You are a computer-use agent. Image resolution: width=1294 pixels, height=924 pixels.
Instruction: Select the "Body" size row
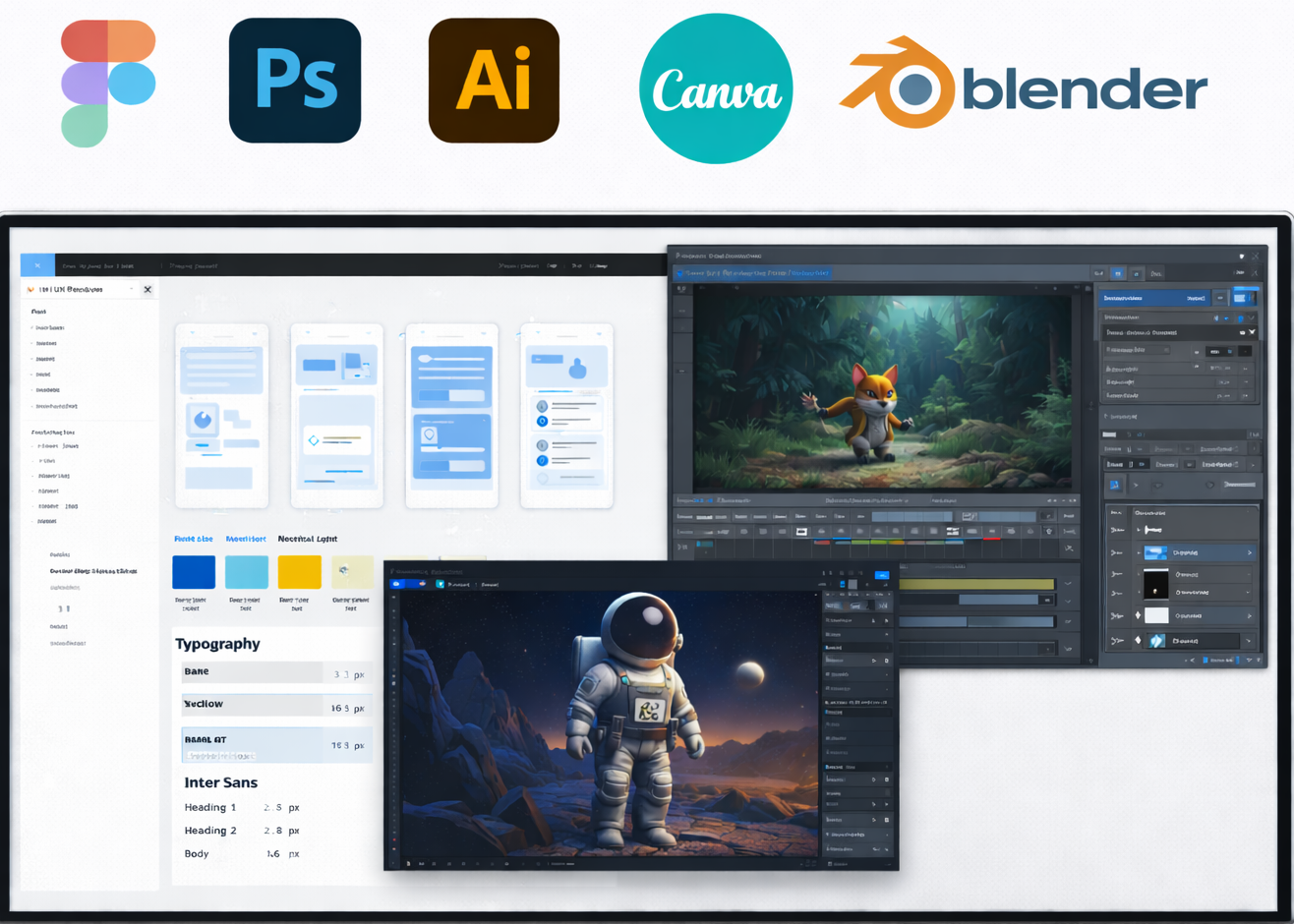(243, 854)
